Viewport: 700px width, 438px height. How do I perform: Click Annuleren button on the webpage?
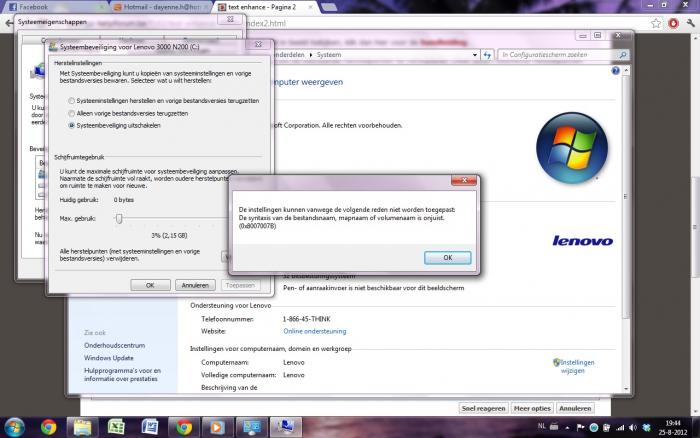(x=575, y=408)
